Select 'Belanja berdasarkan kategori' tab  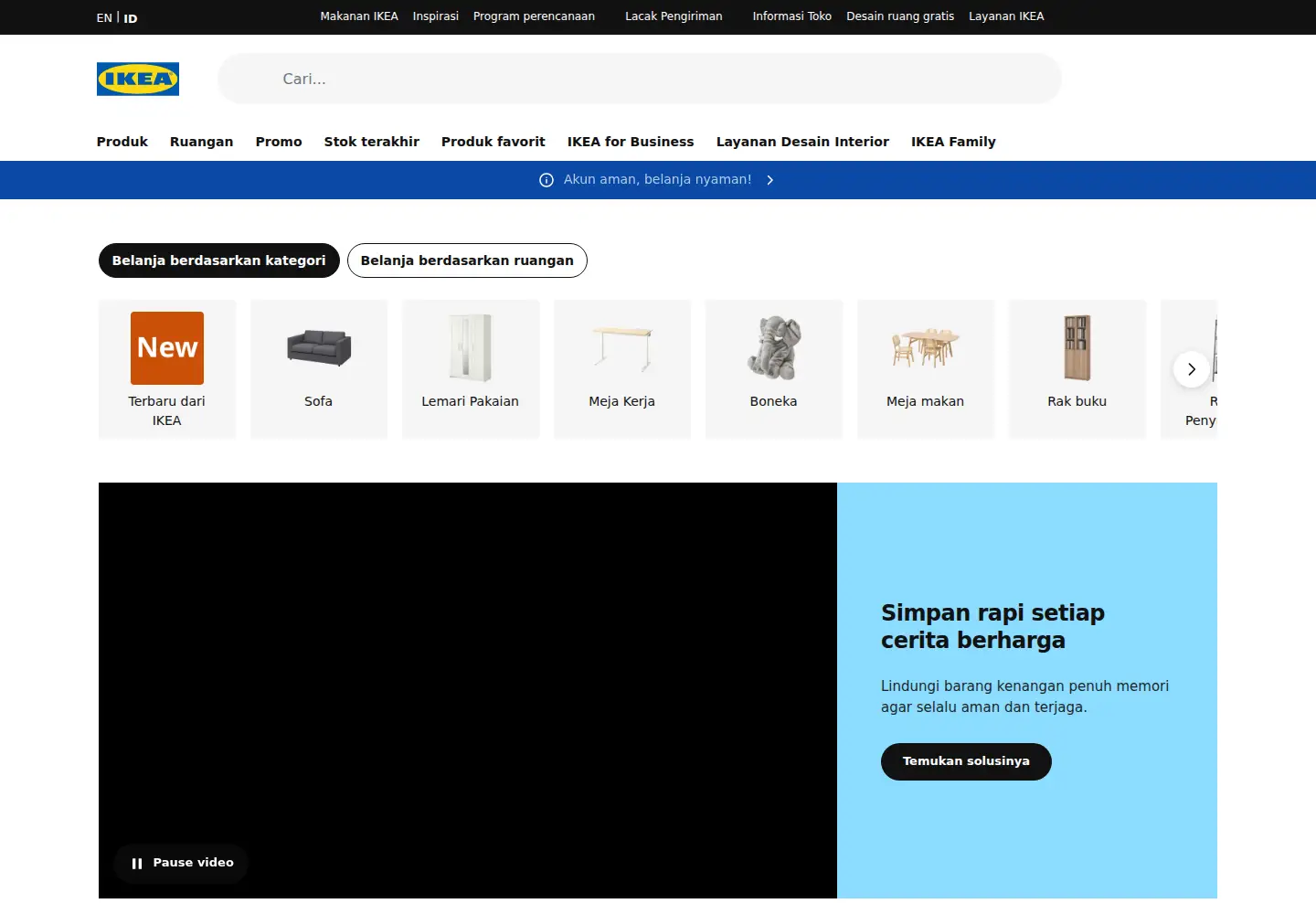219,260
